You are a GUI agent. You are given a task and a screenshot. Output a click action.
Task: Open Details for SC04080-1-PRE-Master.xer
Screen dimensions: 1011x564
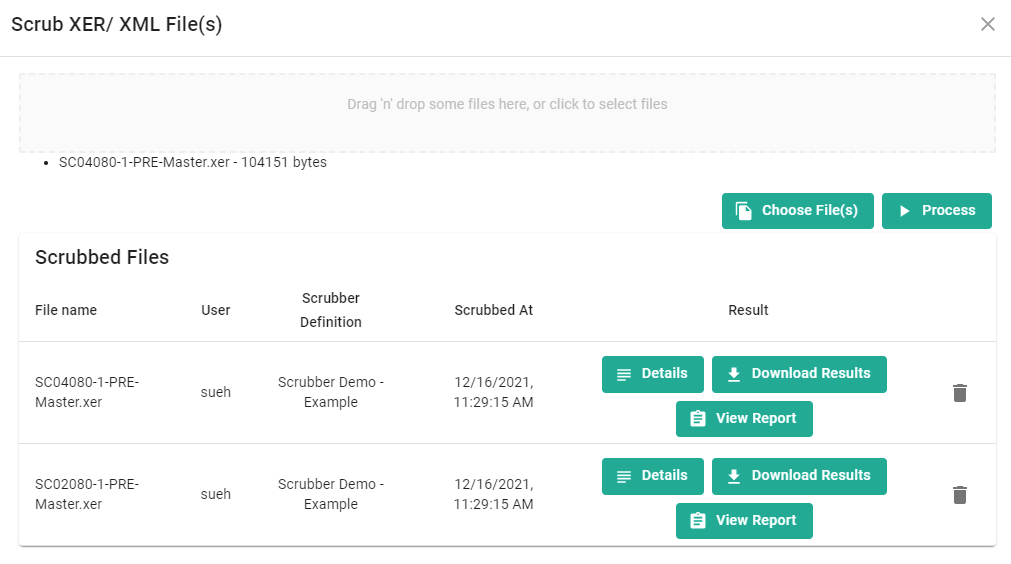(x=652, y=374)
